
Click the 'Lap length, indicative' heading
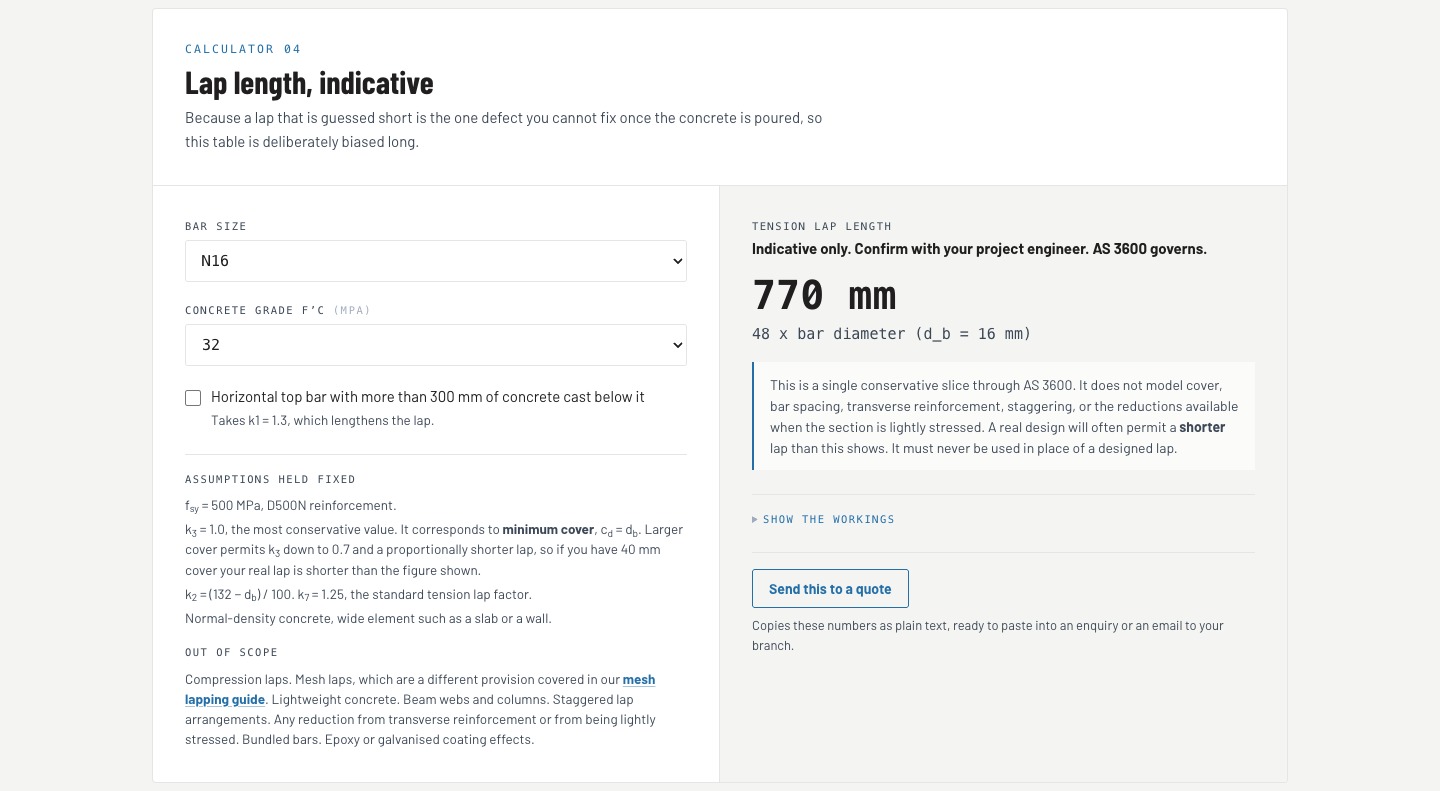point(309,82)
